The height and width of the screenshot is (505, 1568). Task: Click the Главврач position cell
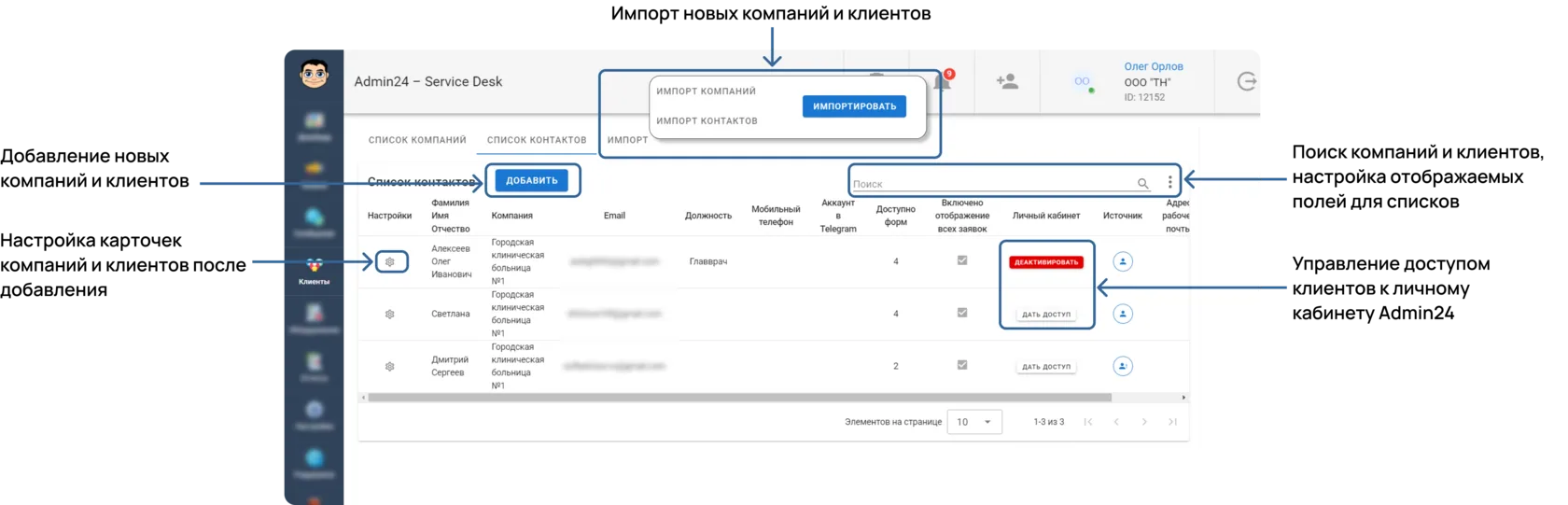pyautogui.click(x=708, y=261)
